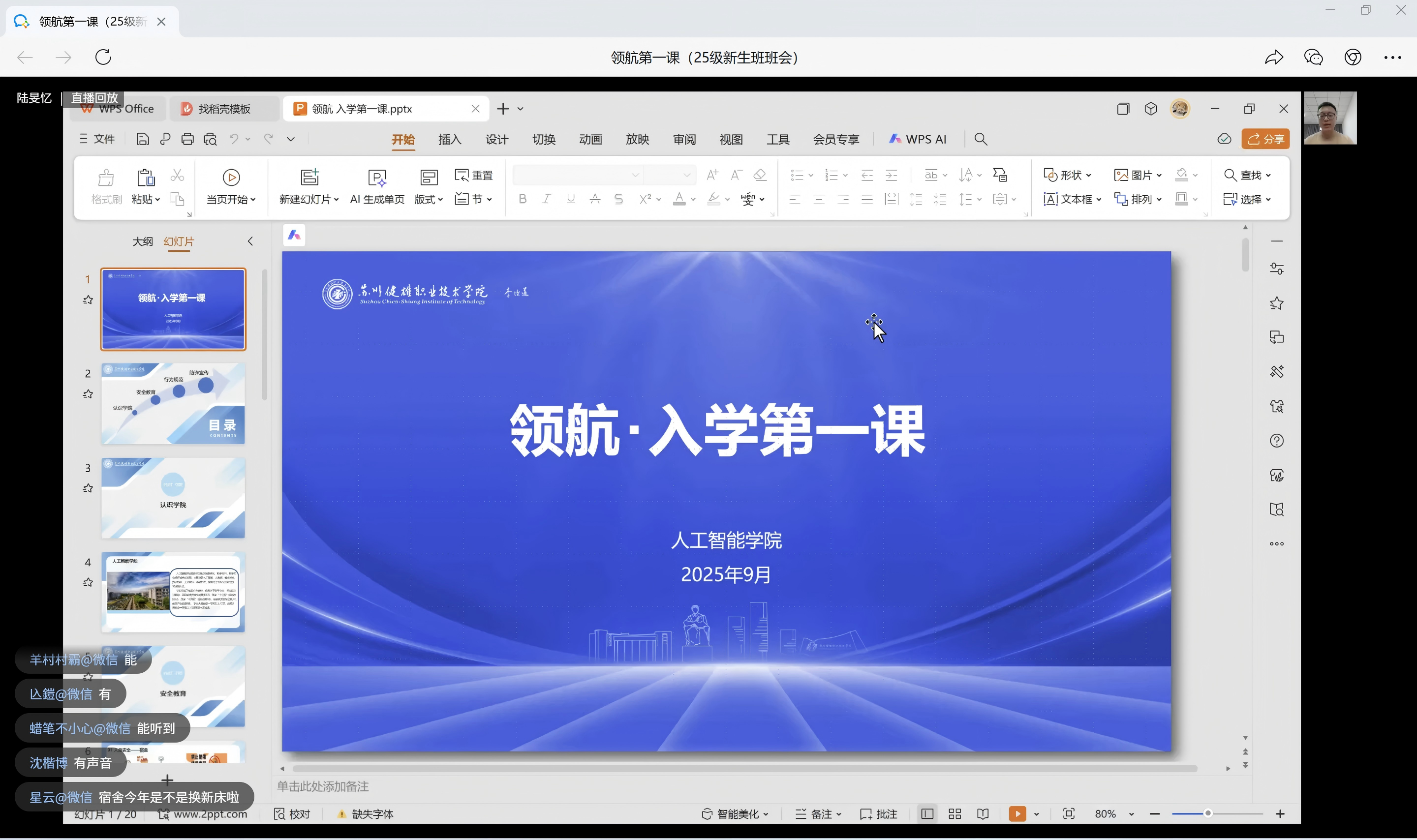Switch to the 大纲 outline tab
Image resolution: width=1417 pixels, height=840 pixels.
tap(142, 241)
